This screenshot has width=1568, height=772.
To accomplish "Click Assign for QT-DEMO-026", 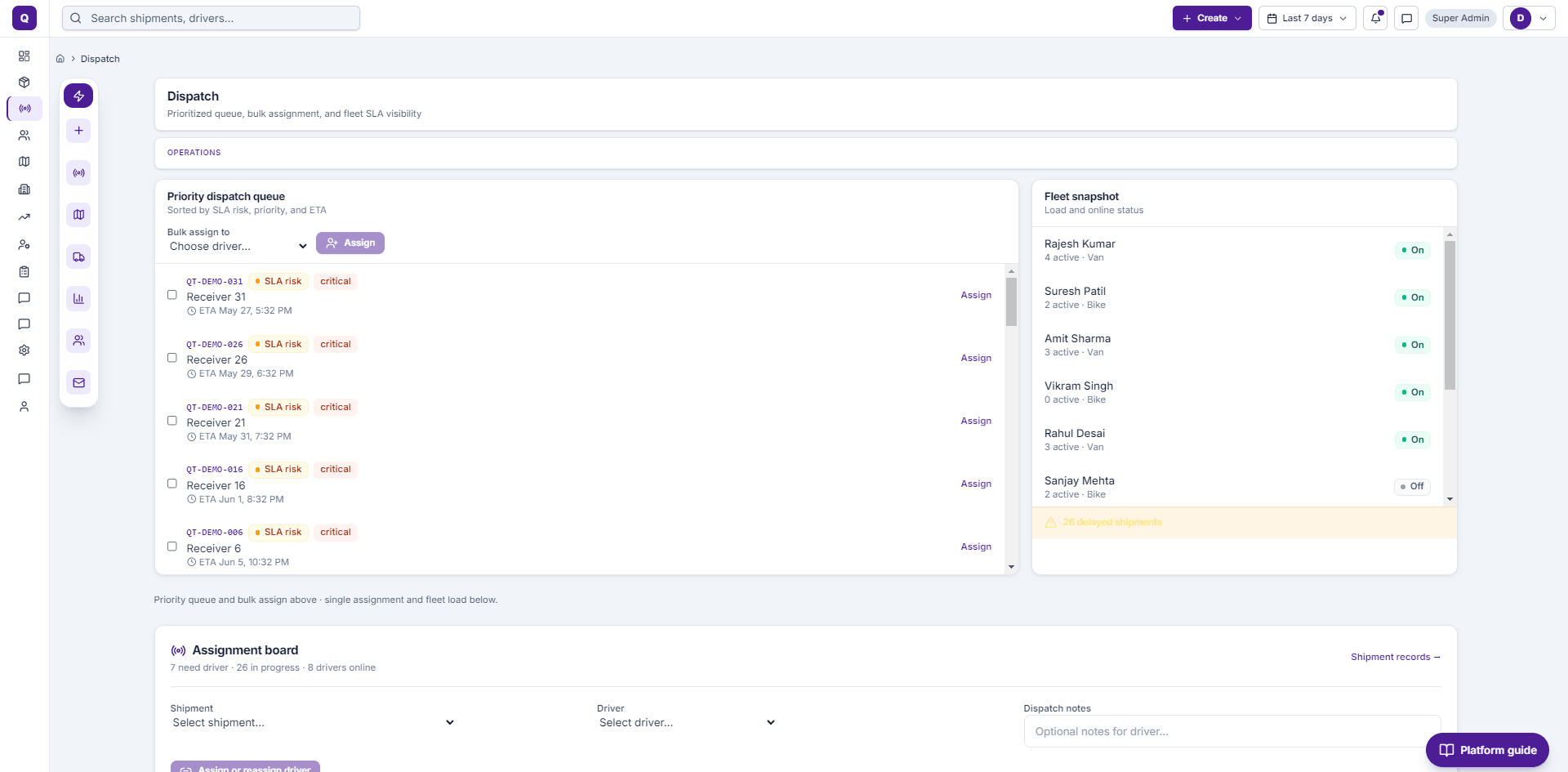I will (976, 358).
